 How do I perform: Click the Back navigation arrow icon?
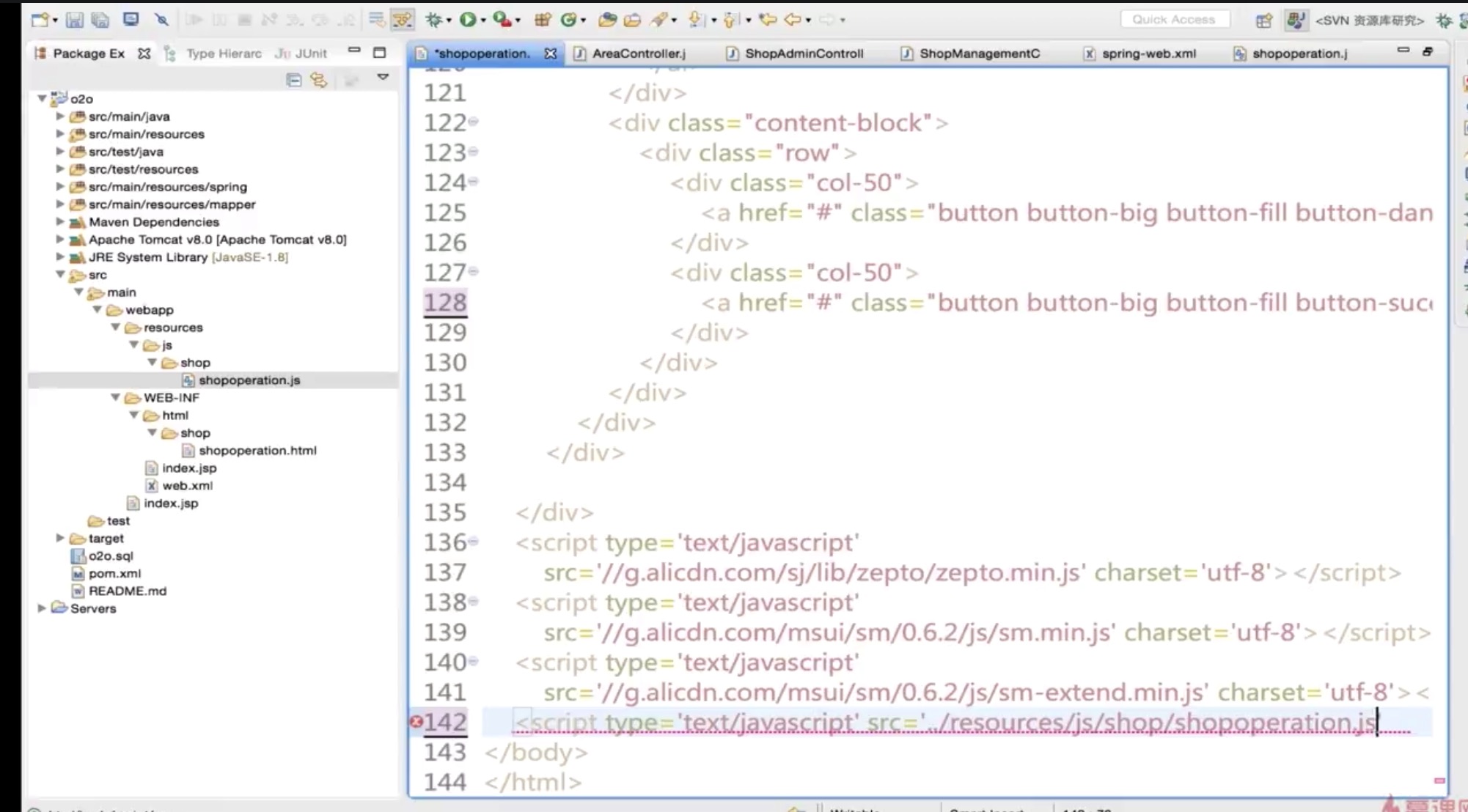[793, 20]
